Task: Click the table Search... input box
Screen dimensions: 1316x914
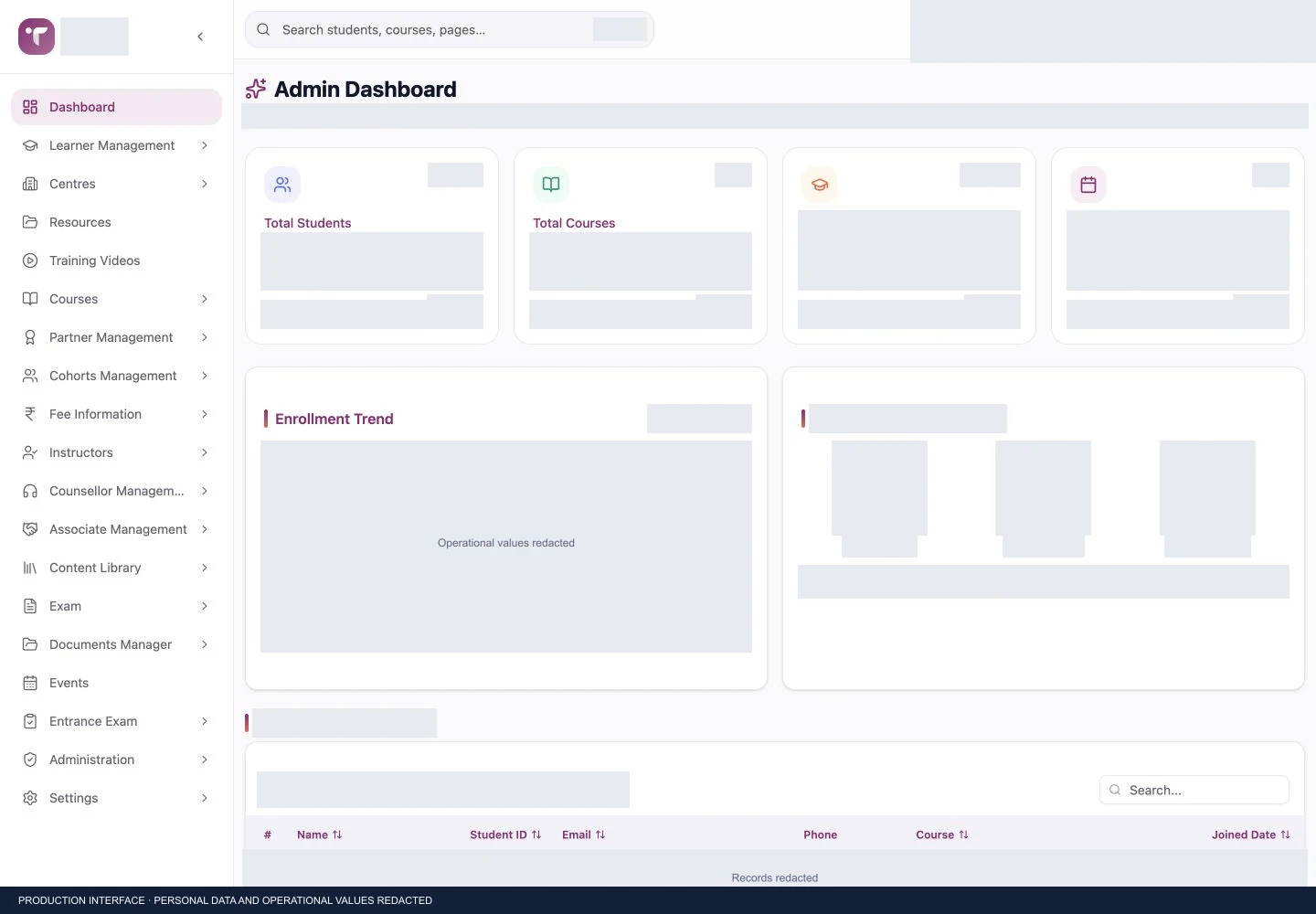Action: click(1194, 790)
